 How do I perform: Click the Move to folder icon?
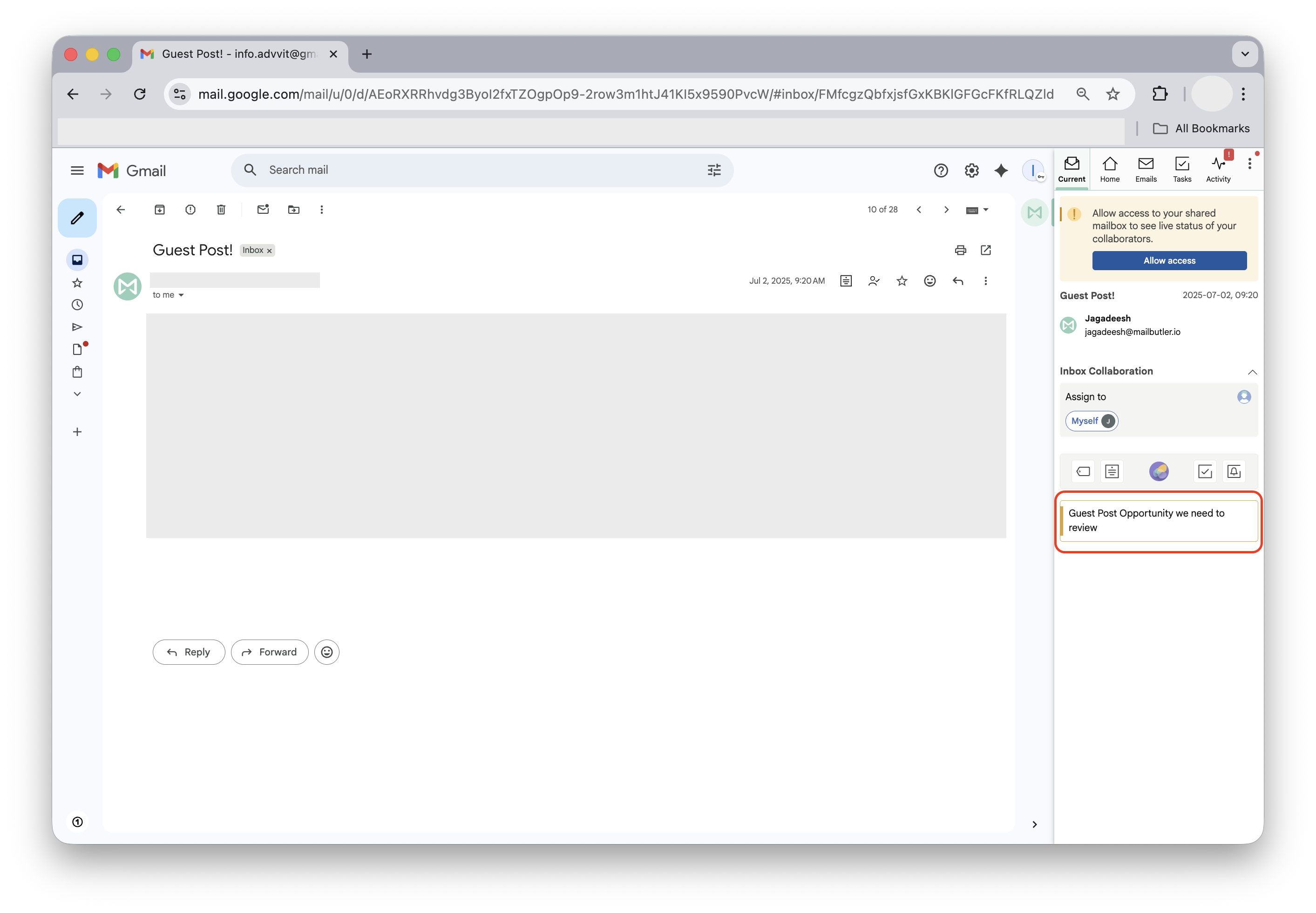tap(293, 210)
